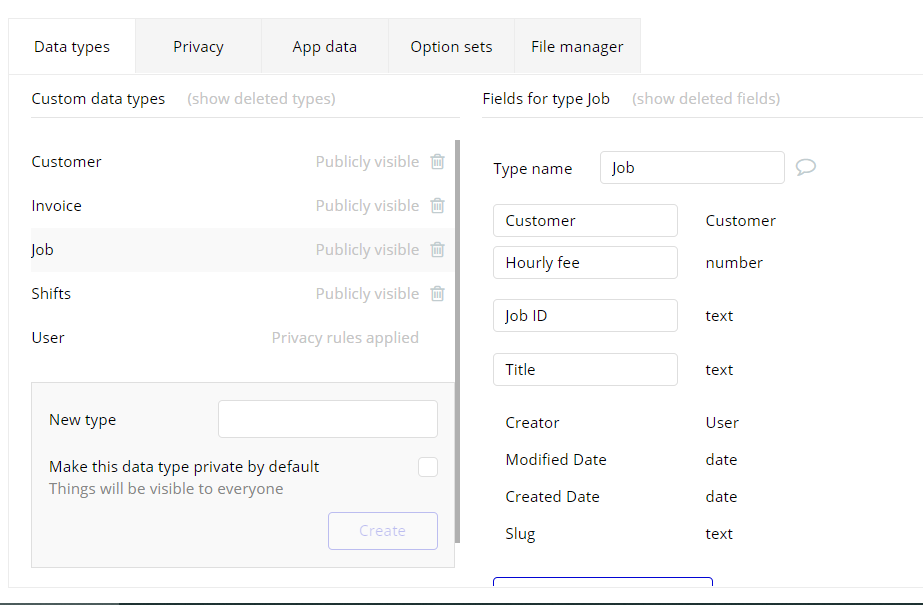Click show deleted types link

[261, 99]
